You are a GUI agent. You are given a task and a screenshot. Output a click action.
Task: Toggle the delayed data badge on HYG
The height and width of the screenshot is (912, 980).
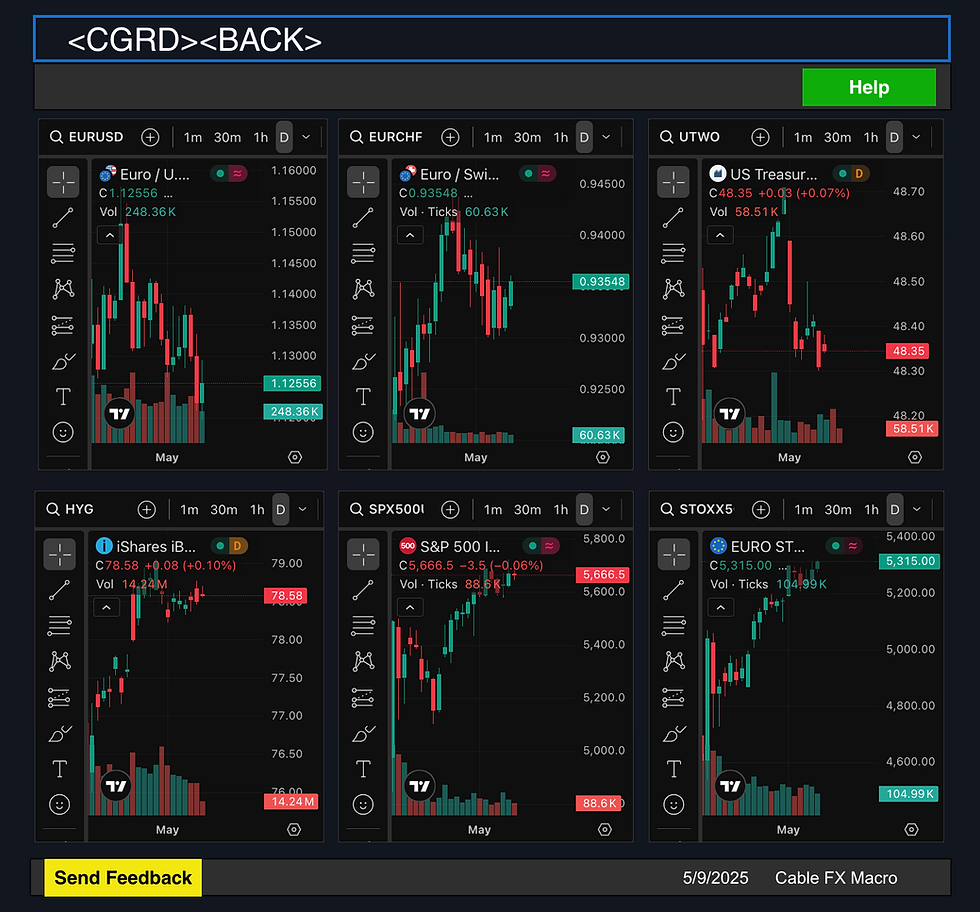pos(237,546)
